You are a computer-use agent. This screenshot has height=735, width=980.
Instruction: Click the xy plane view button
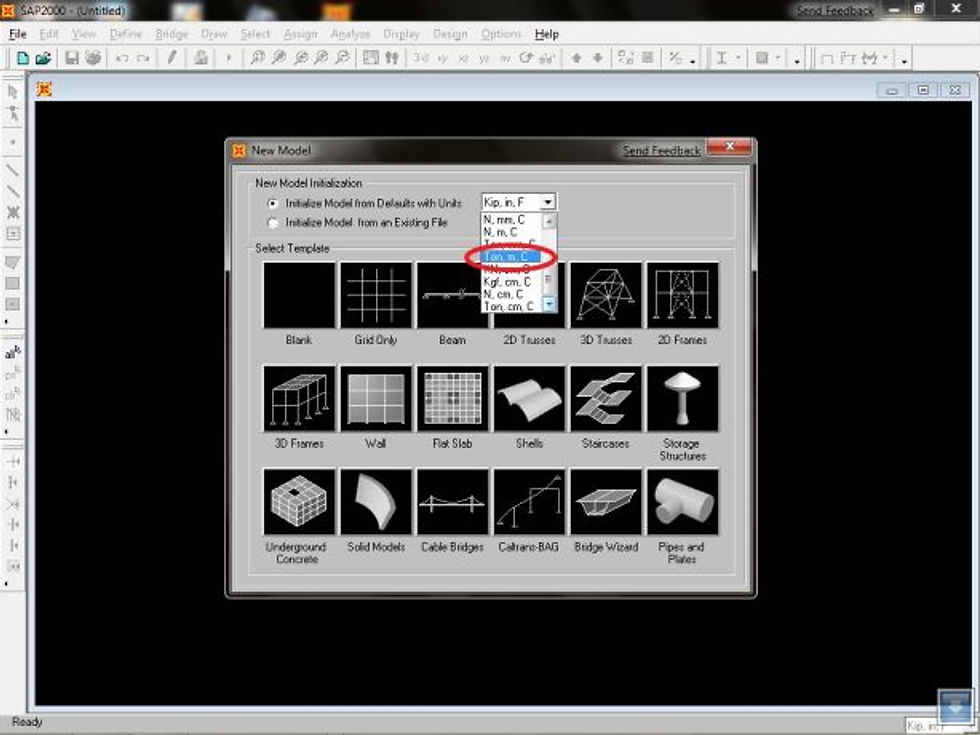442,59
